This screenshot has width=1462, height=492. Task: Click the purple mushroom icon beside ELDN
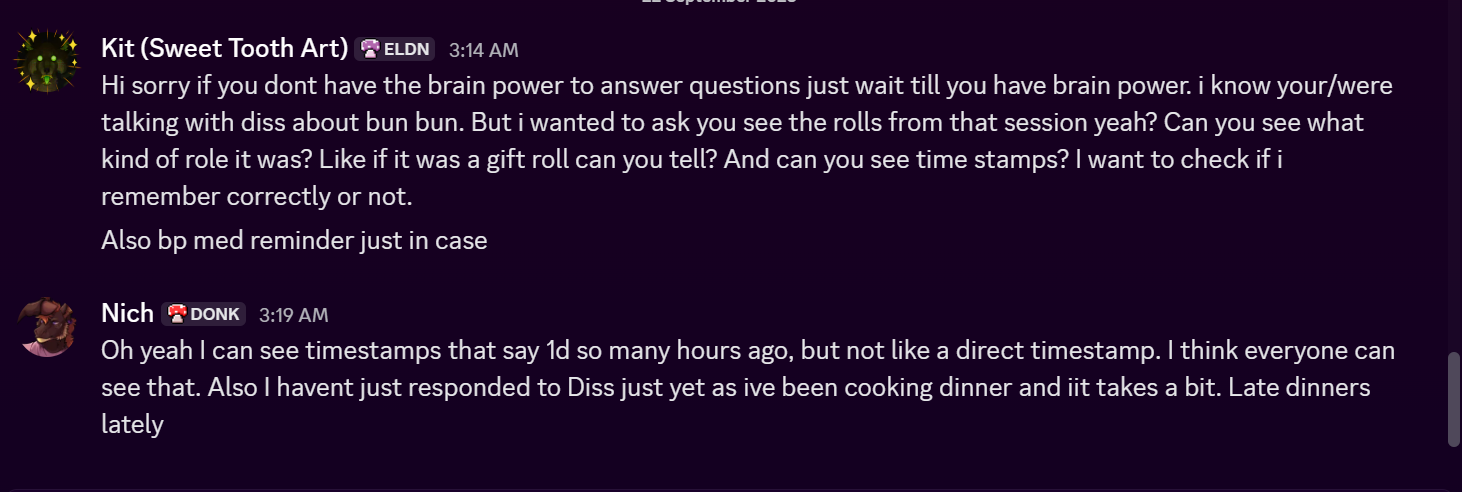(x=370, y=49)
